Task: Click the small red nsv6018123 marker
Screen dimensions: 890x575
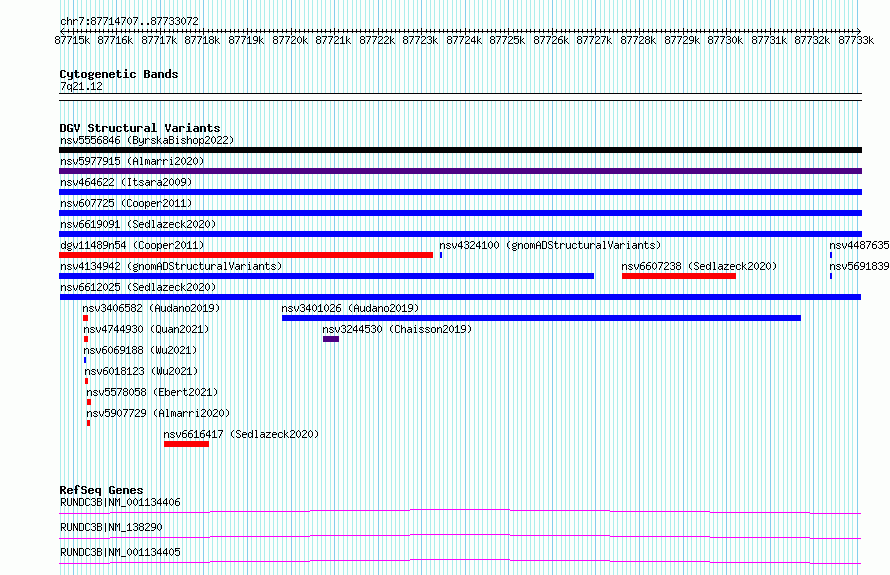Action: tap(87, 381)
